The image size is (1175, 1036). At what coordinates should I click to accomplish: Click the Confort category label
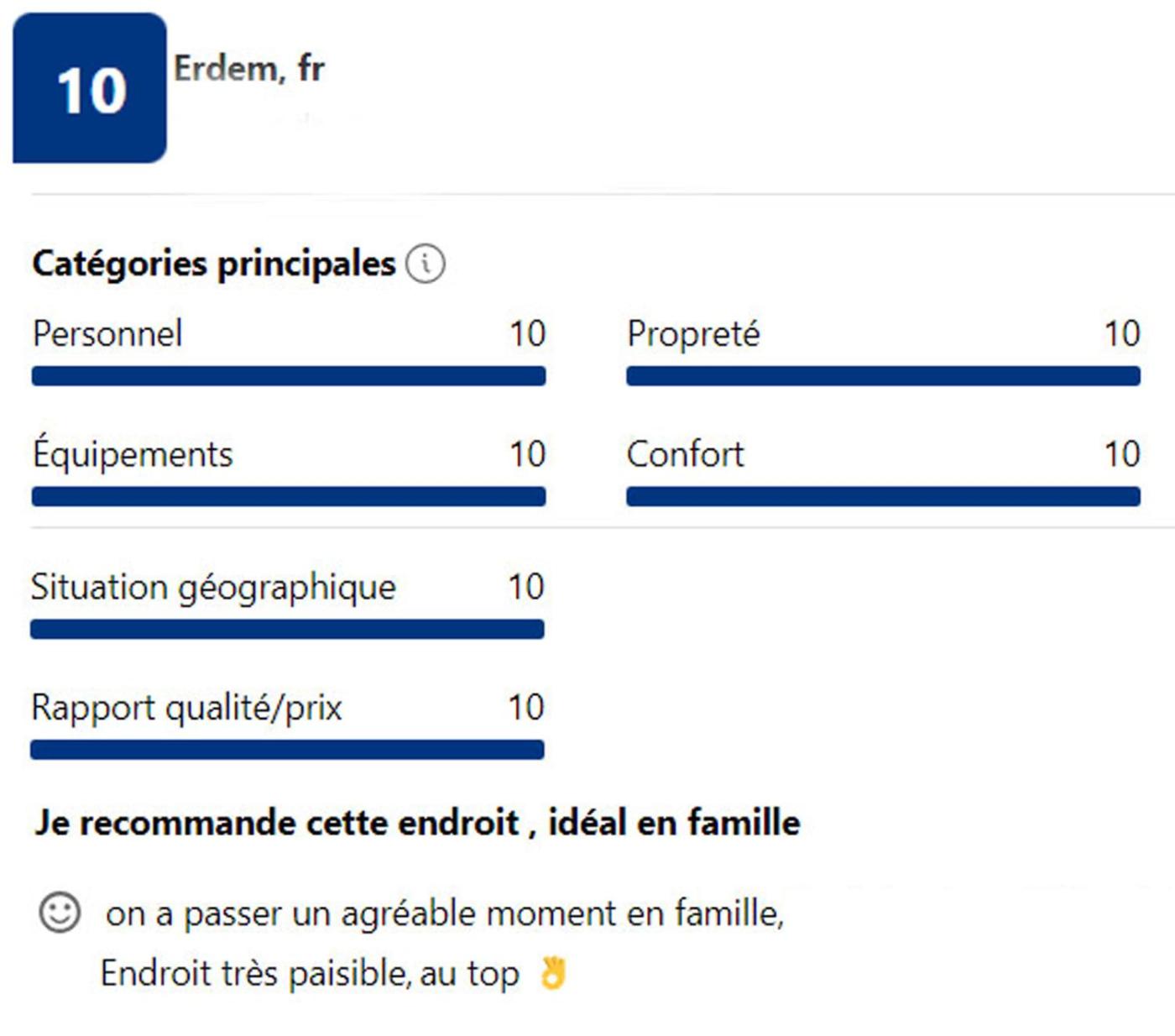tap(685, 454)
